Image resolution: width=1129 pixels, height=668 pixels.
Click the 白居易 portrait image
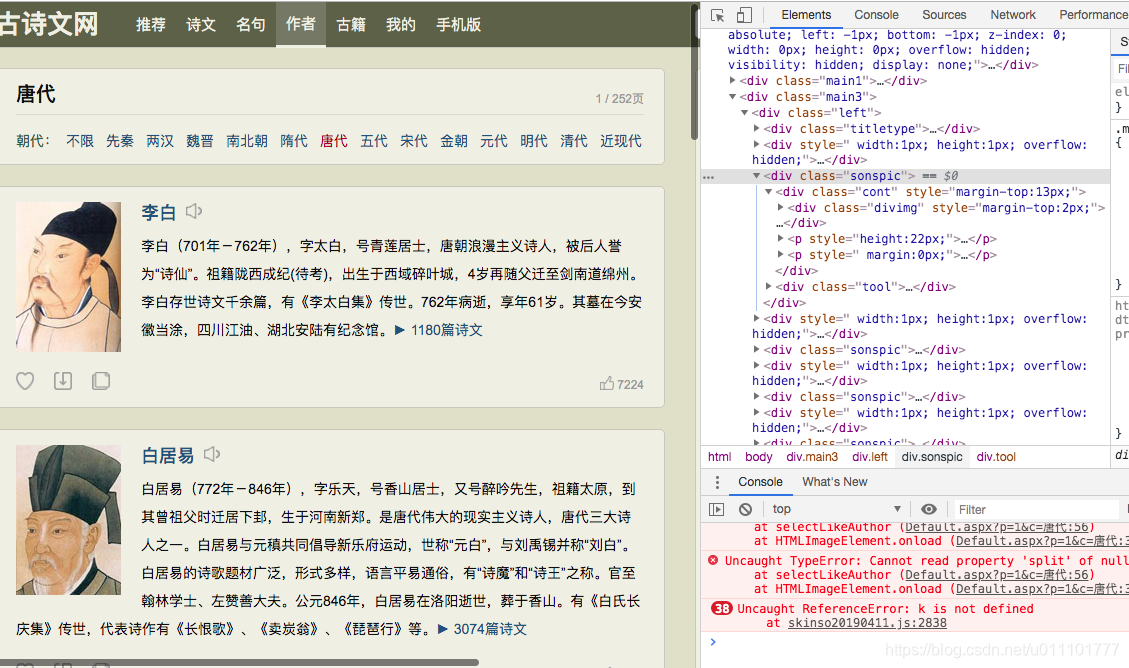[x=68, y=520]
